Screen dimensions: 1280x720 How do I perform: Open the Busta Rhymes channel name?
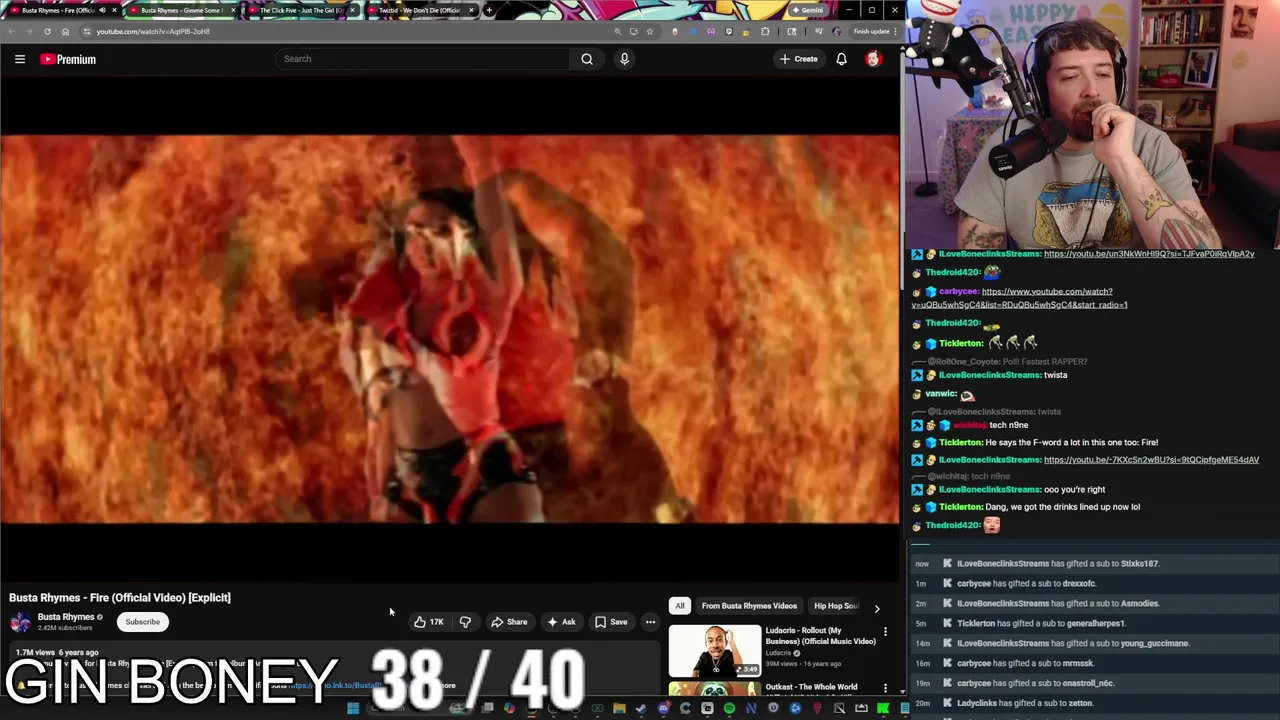pos(66,617)
